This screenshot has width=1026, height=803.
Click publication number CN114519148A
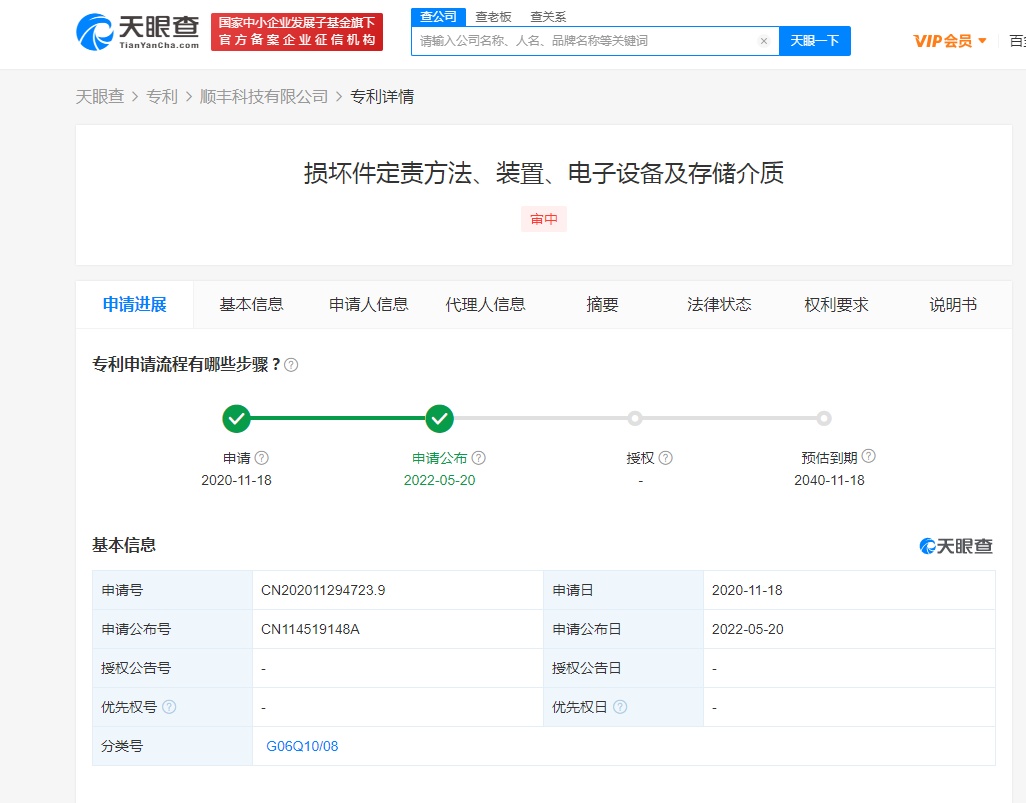310,630
